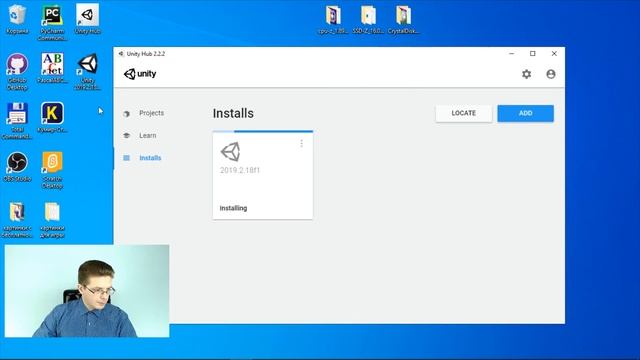Screen dimensions: 640x360
Task: Click the 2019.2.18f1 version text
Action: (x=240, y=170)
